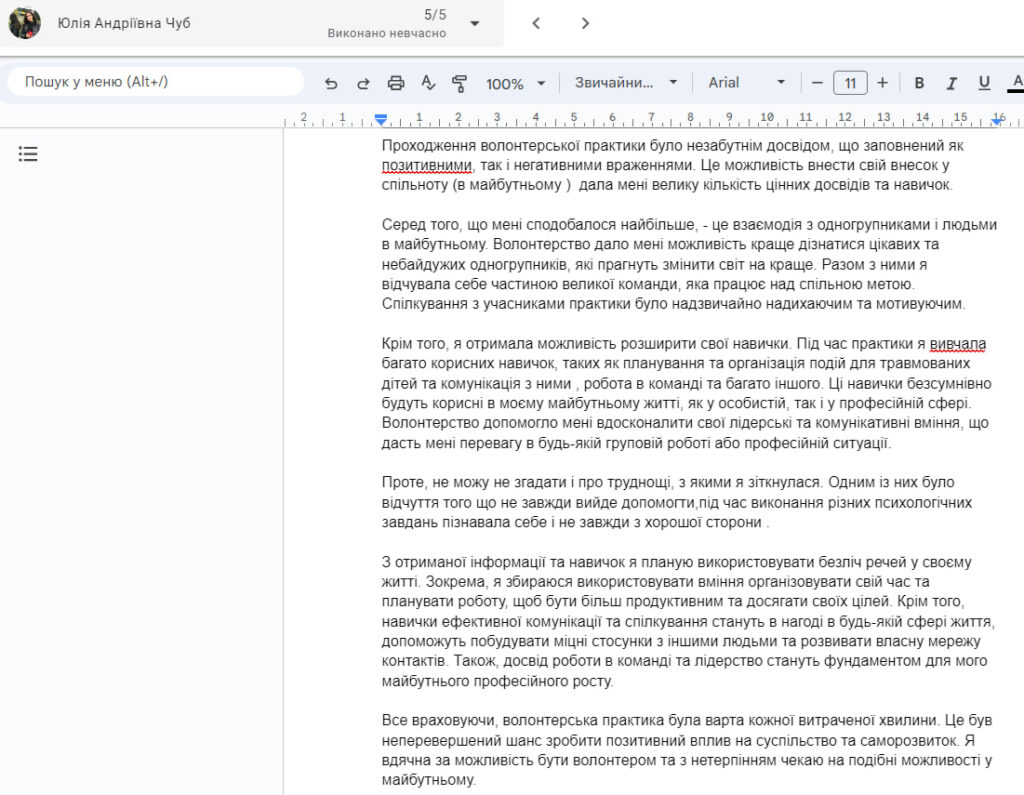Open the 100% zoom dropdown
Viewport: 1024px width, 795px height.
pos(516,83)
